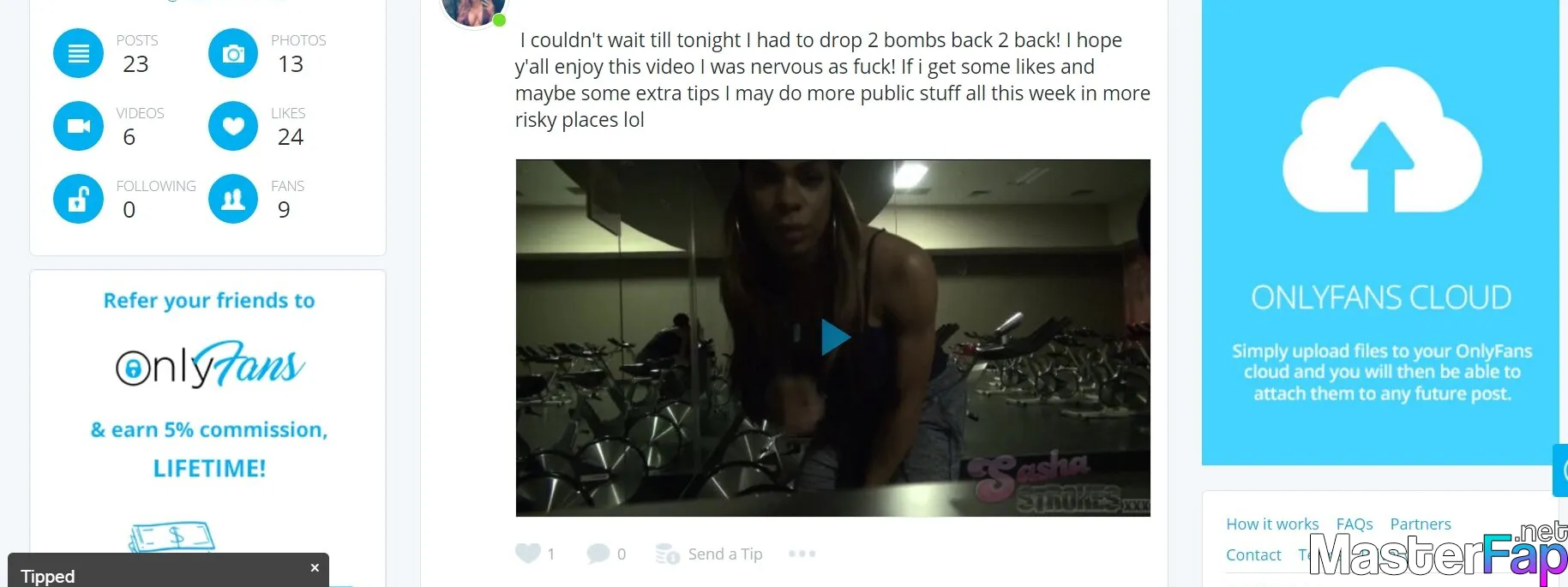1568x587 pixels.
Task: View the Fans people icon
Action: coord(233,199)
